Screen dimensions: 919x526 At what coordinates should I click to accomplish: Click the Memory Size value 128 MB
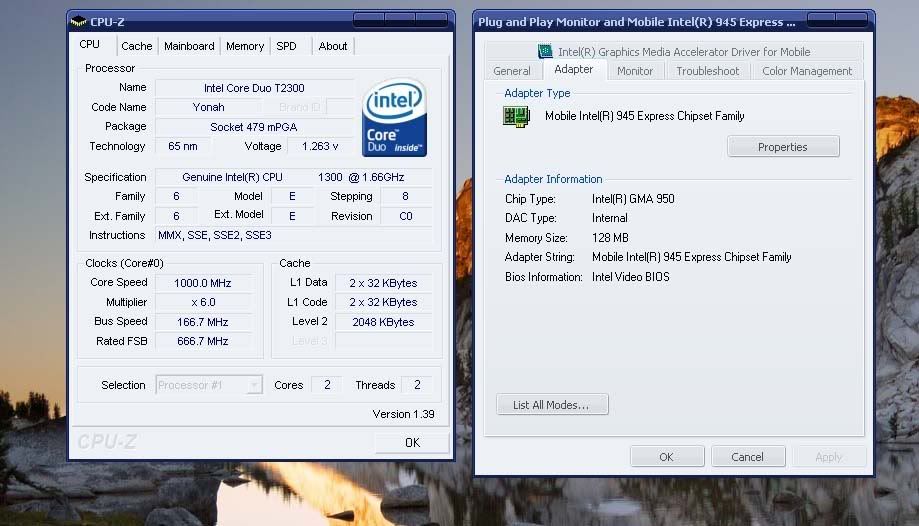(610, 237)
